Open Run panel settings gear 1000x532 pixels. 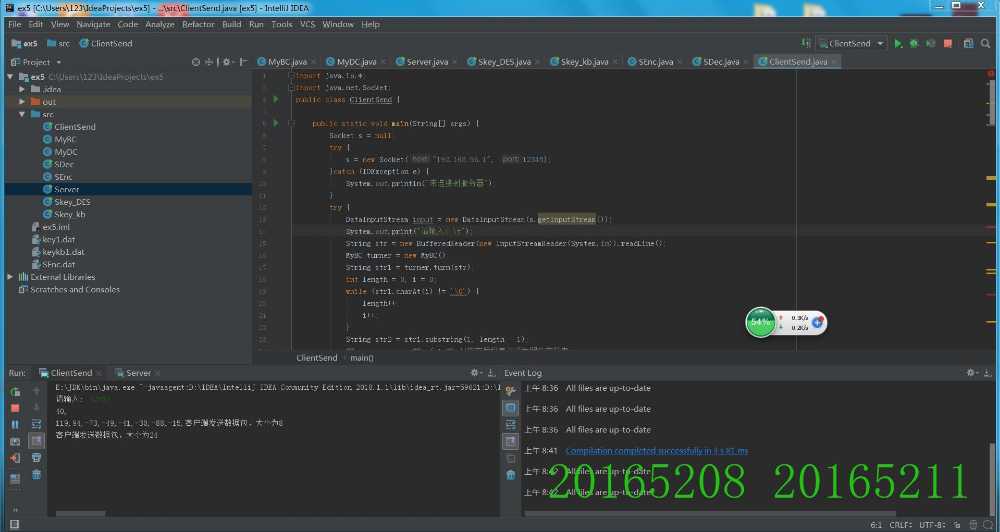pos(475,373)
